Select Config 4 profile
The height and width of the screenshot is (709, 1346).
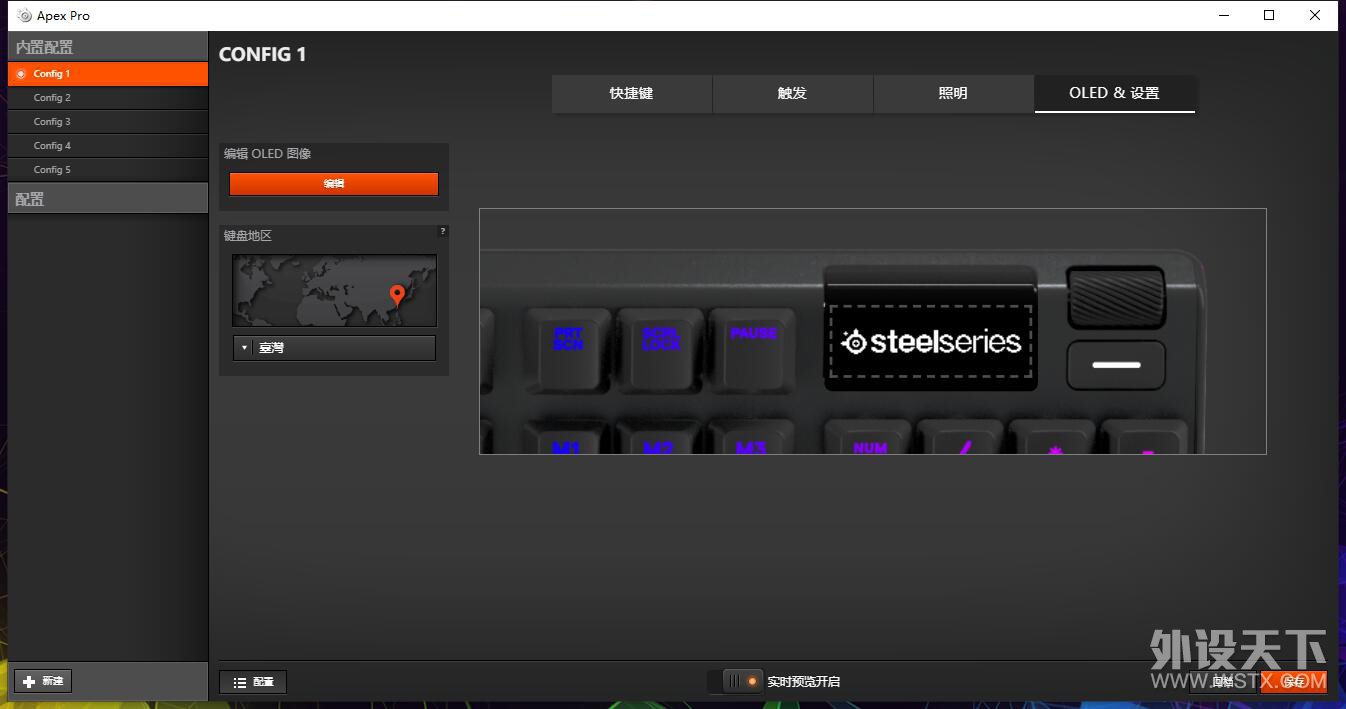point(108,146)
